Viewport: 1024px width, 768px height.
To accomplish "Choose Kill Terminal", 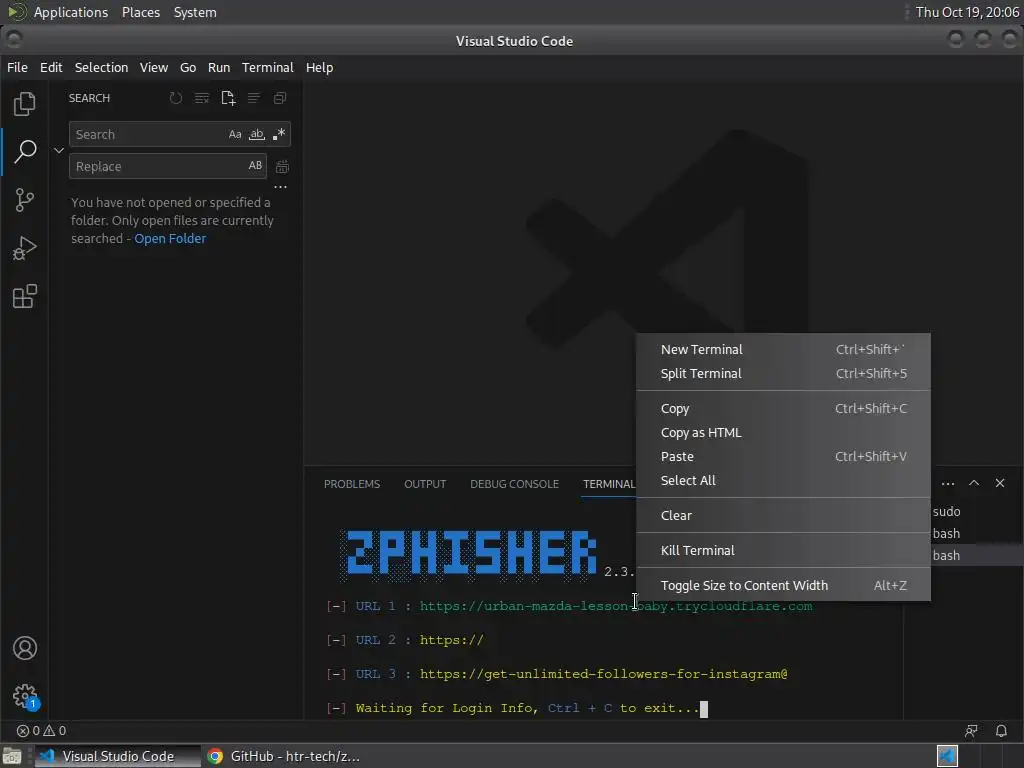I will pyautogui.click(x=783, y=551).
